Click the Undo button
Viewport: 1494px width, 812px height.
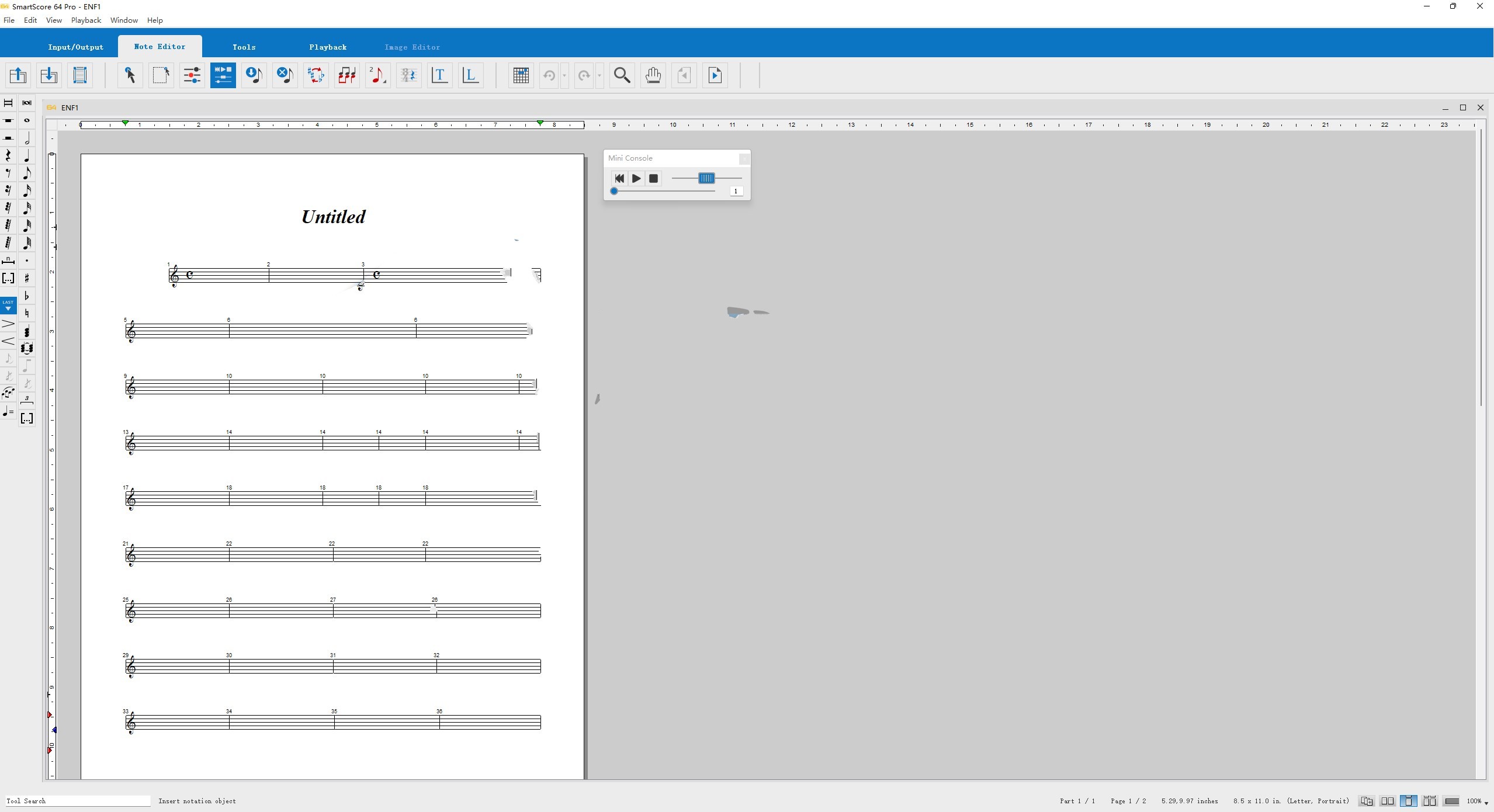pos(549,75)
